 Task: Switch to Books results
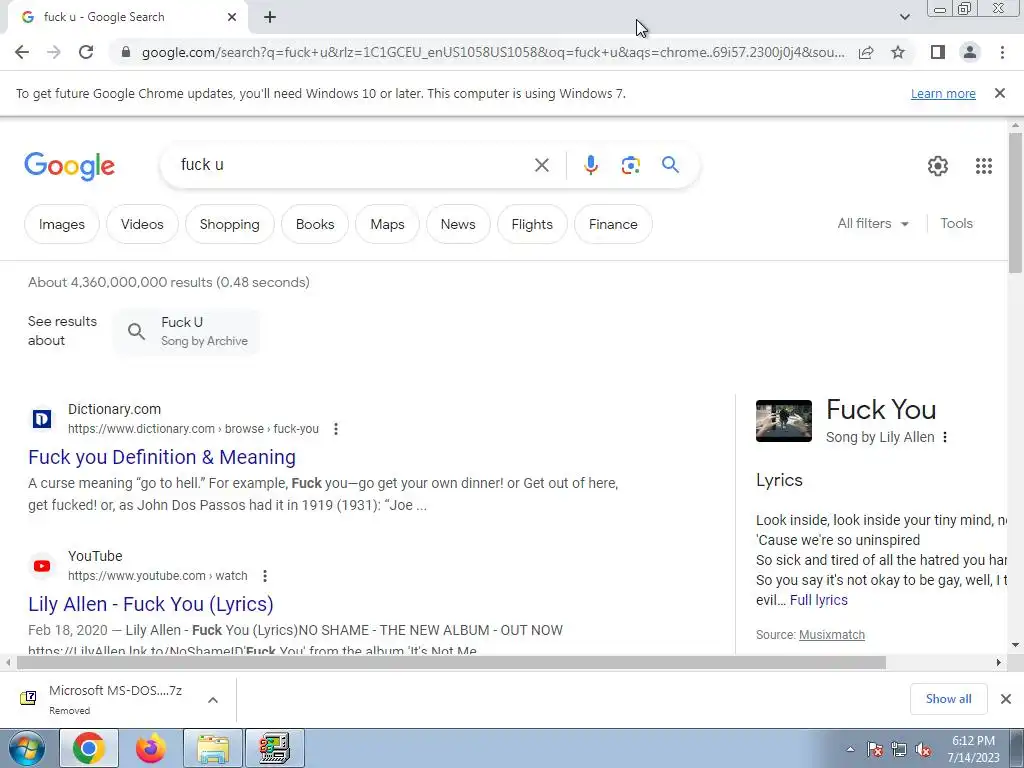tap(315, 224)
